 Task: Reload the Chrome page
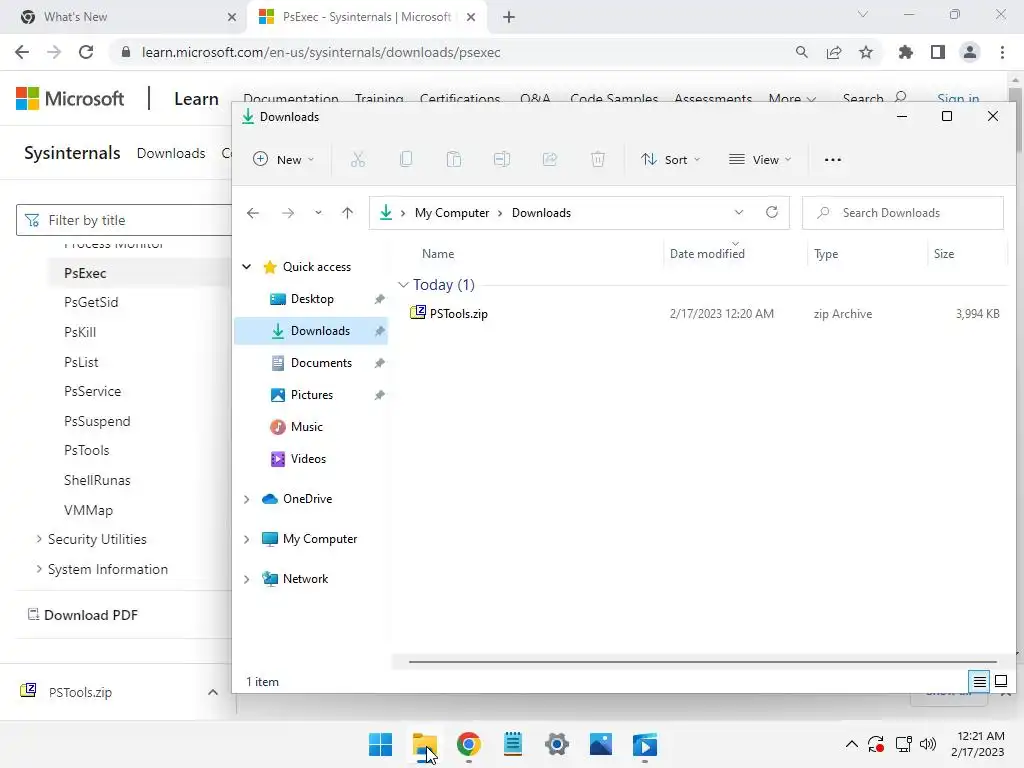point(86,52)
